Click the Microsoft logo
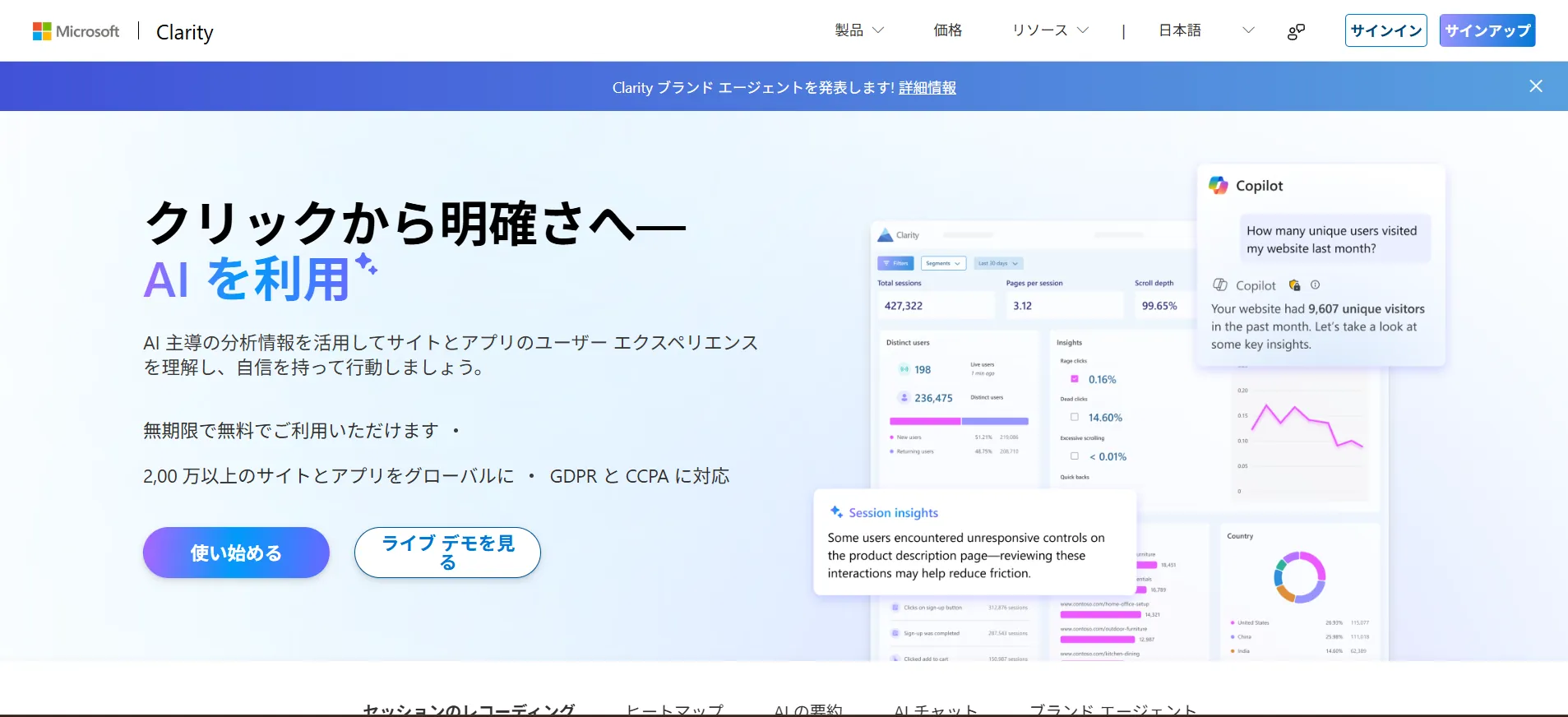This screenshot has height=717, width=1568. [76, 31]
